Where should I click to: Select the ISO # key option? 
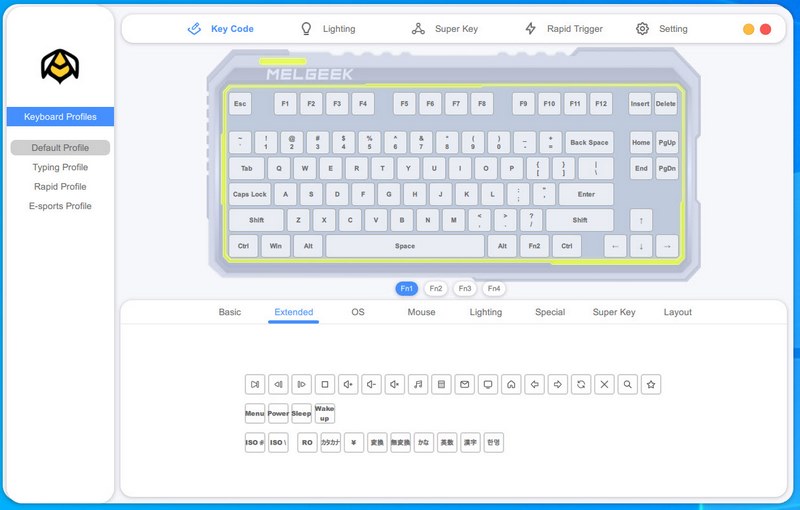[x=255, y=443]
